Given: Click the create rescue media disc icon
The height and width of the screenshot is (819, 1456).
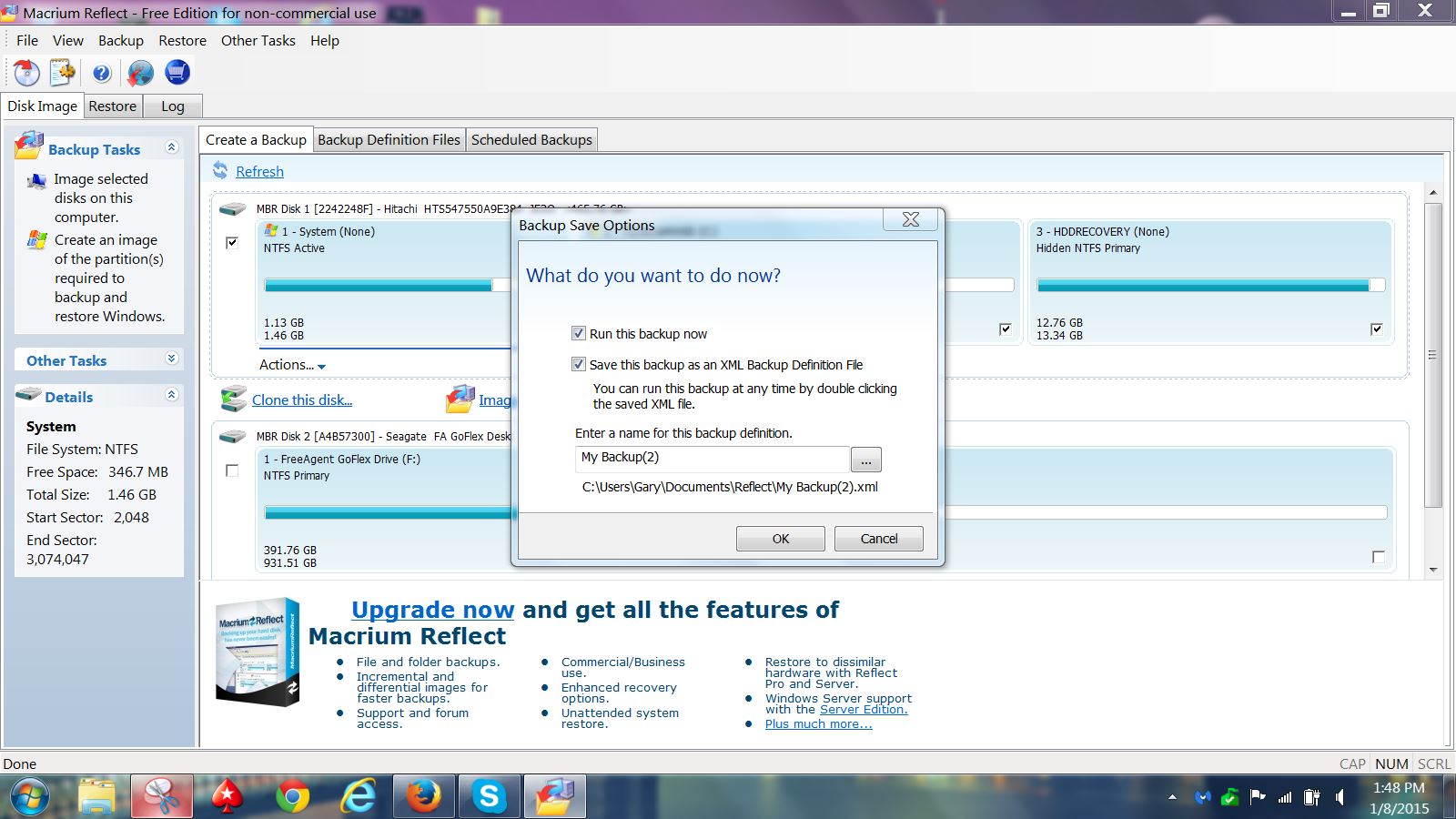Looking at the screenshot, I should (x=26, y=72).
